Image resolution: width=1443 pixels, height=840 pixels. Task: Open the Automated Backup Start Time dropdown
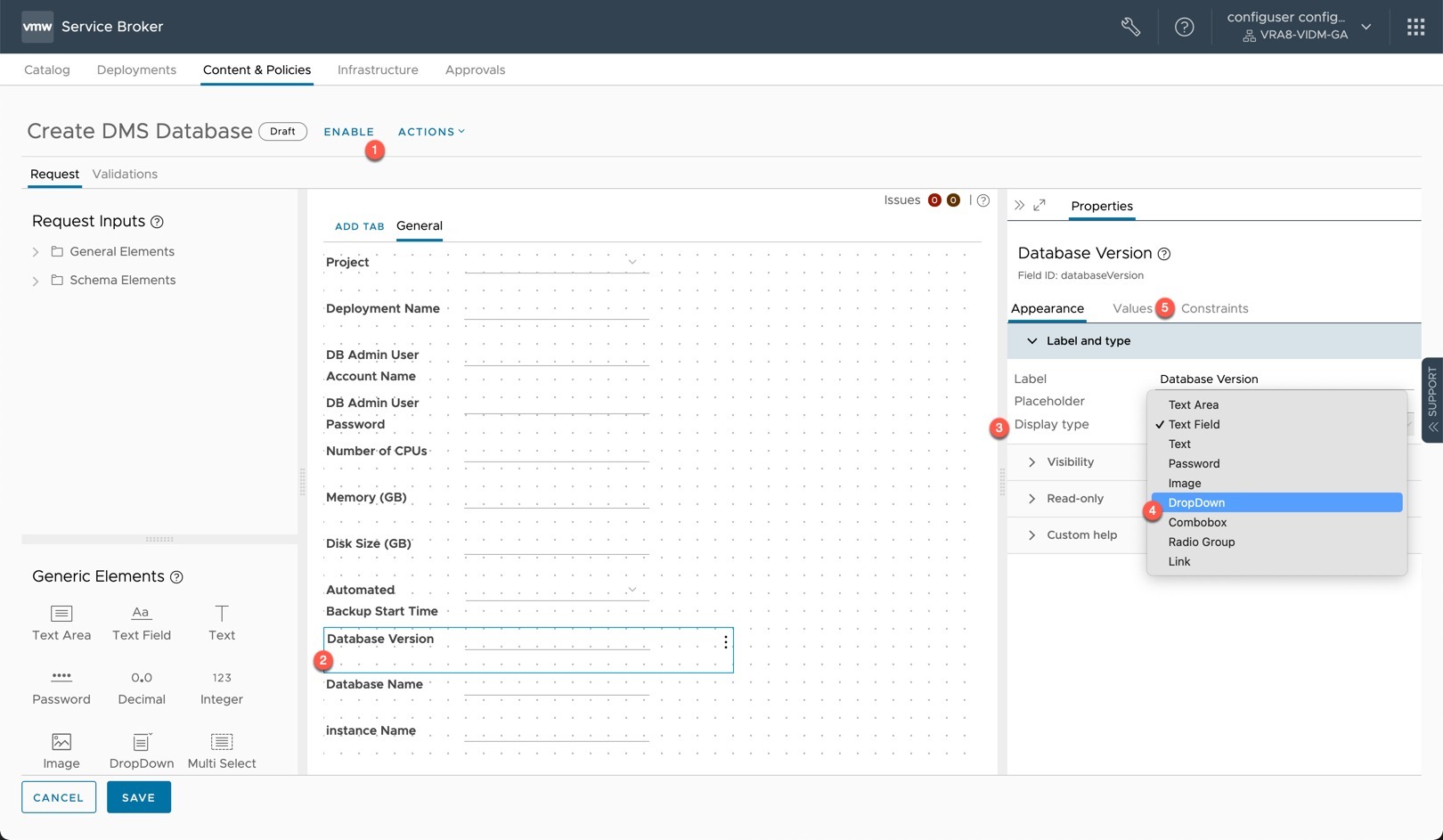pos(557,590)
